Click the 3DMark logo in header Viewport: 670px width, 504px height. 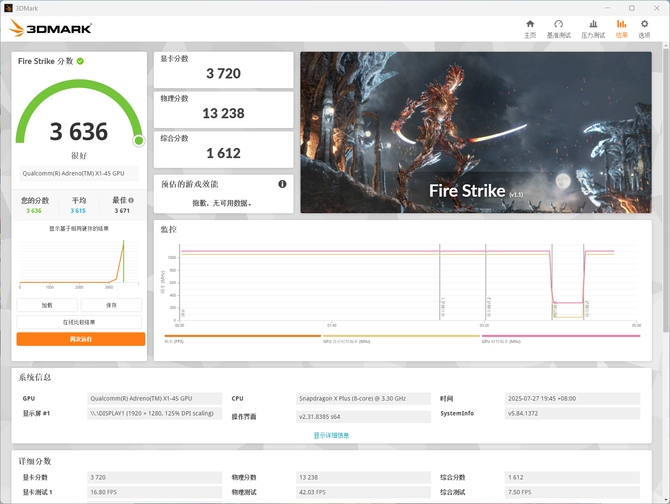tap(50, 29)
